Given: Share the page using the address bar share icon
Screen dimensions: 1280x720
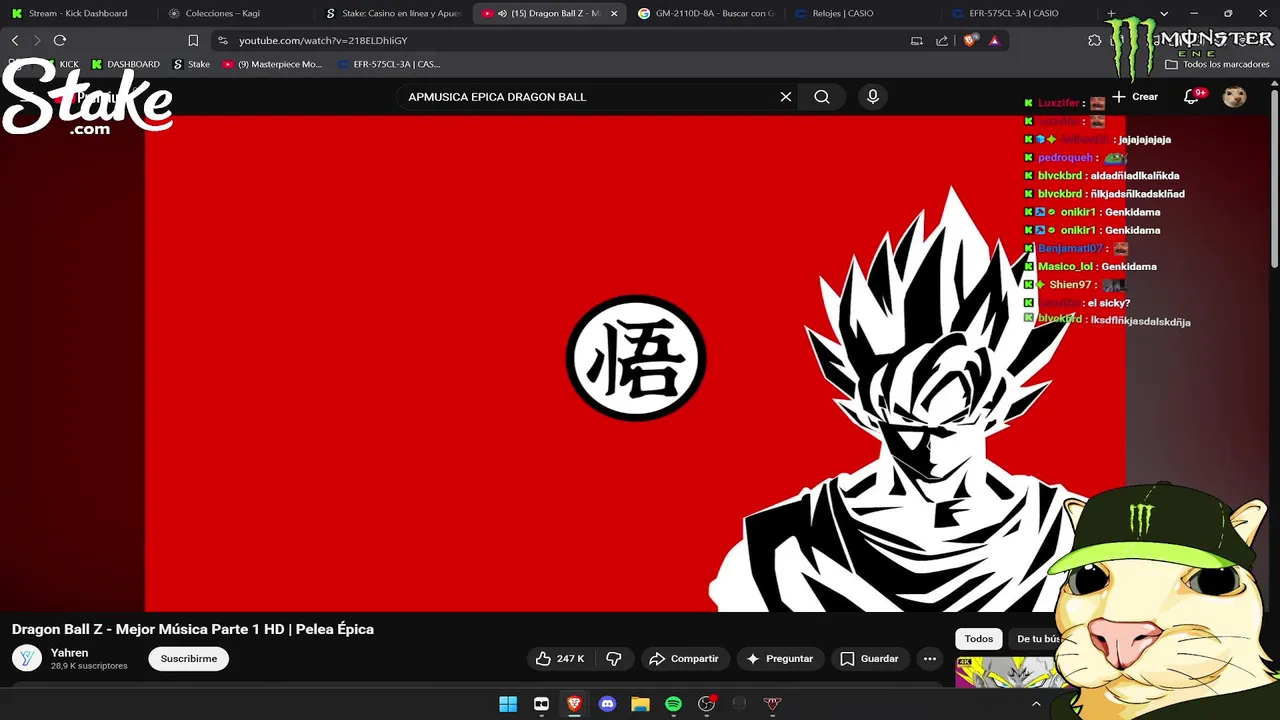Looking at the screenshot, I should click(x=942, y=40).
